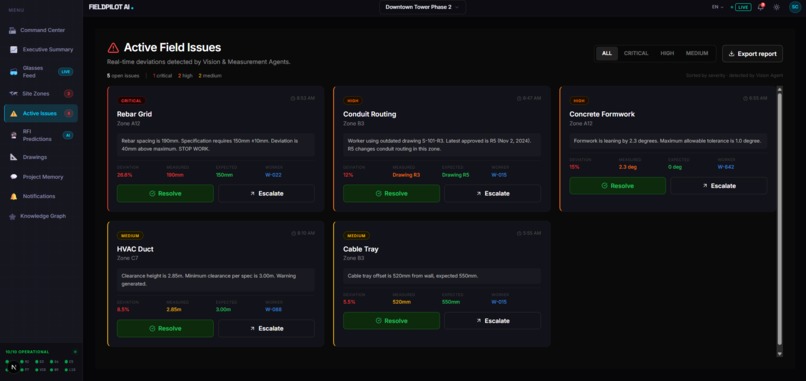Select Active Issues warning triangle icon in sidebar

[x=13, y=114]
